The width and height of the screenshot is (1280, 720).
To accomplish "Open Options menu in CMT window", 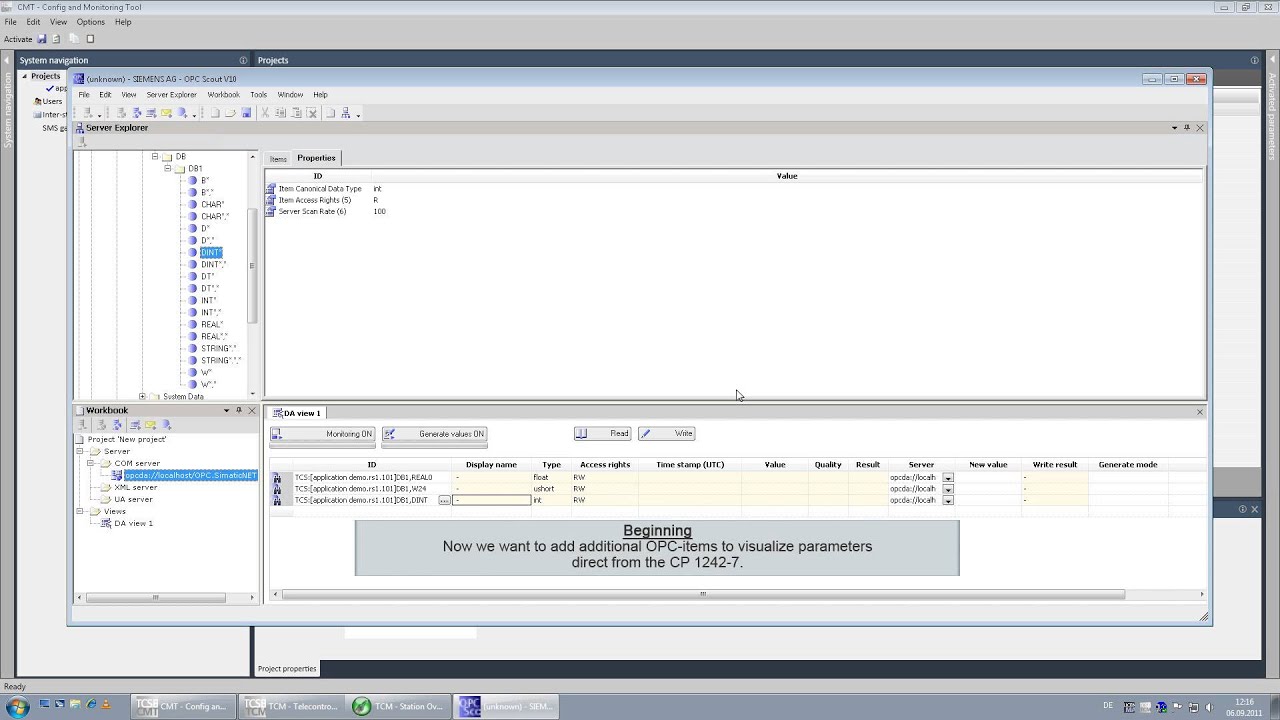I will coord(90,22).
